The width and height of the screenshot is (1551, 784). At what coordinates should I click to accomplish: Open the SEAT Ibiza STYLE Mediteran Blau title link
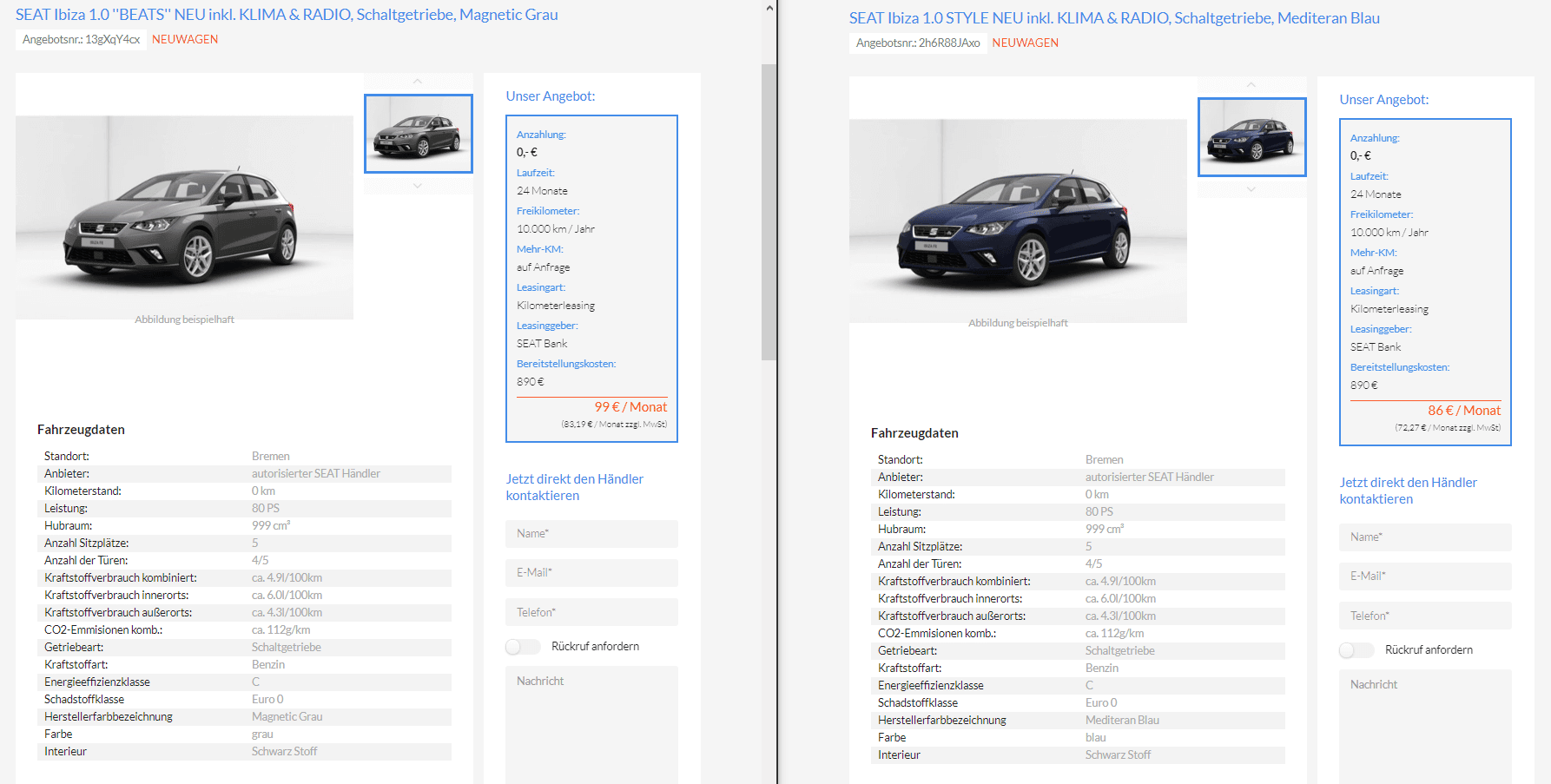[1114, 18]
